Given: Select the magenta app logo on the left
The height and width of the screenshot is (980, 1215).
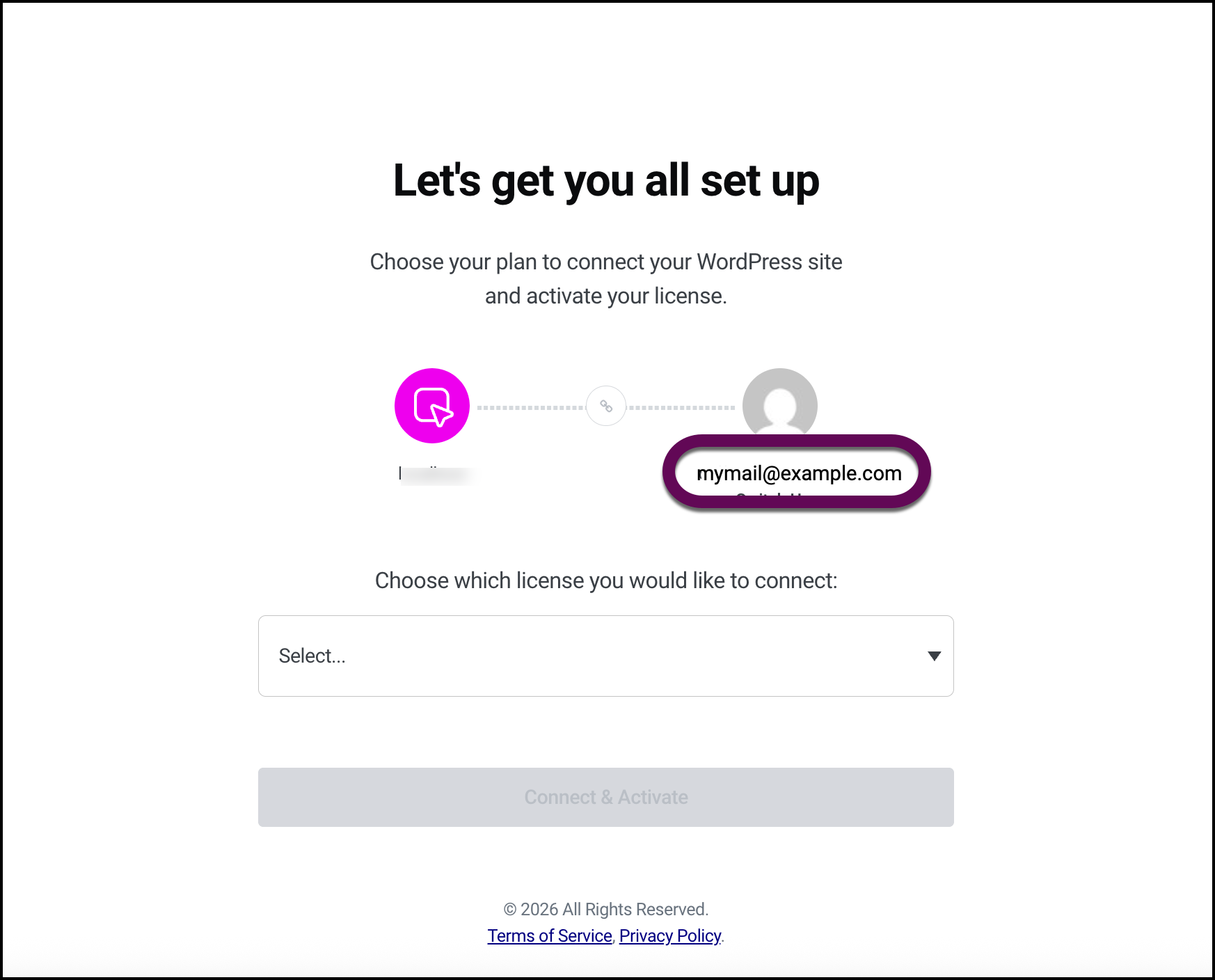Looking at the screenshot, I should (432, 406).
